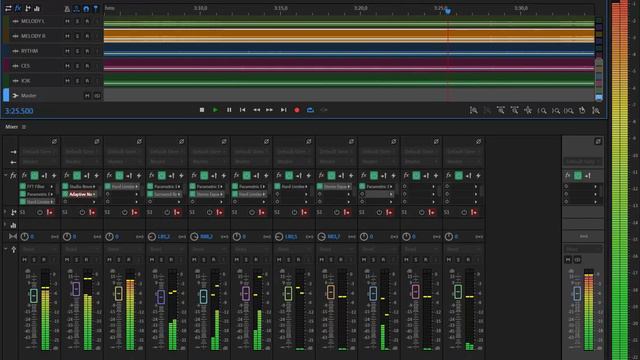Open the Studio Reverb slot menu arrow
Screen dimensions: 640x360
(94, 187)
